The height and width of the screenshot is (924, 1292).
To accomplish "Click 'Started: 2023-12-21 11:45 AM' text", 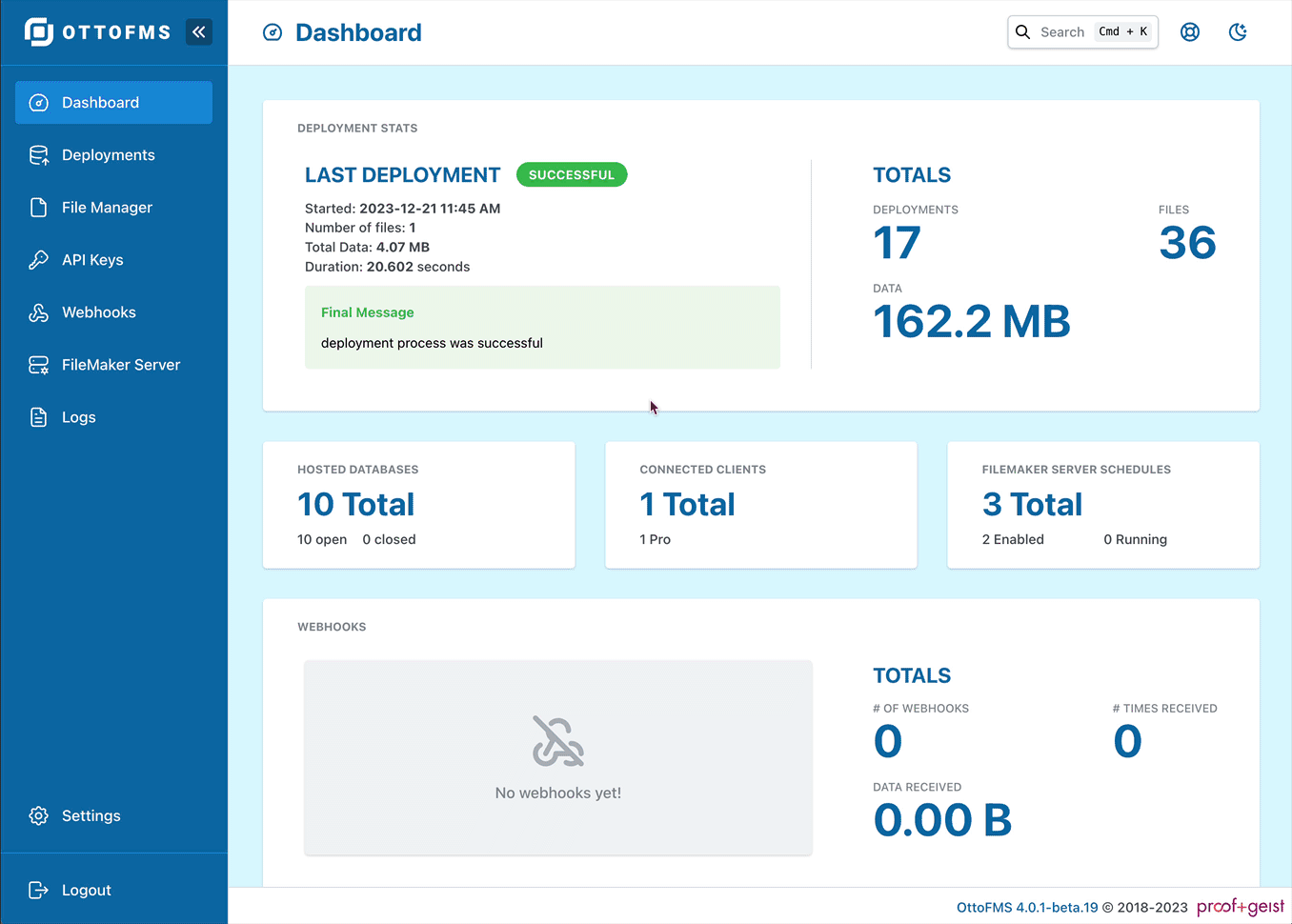I will [x=402, y=209].
